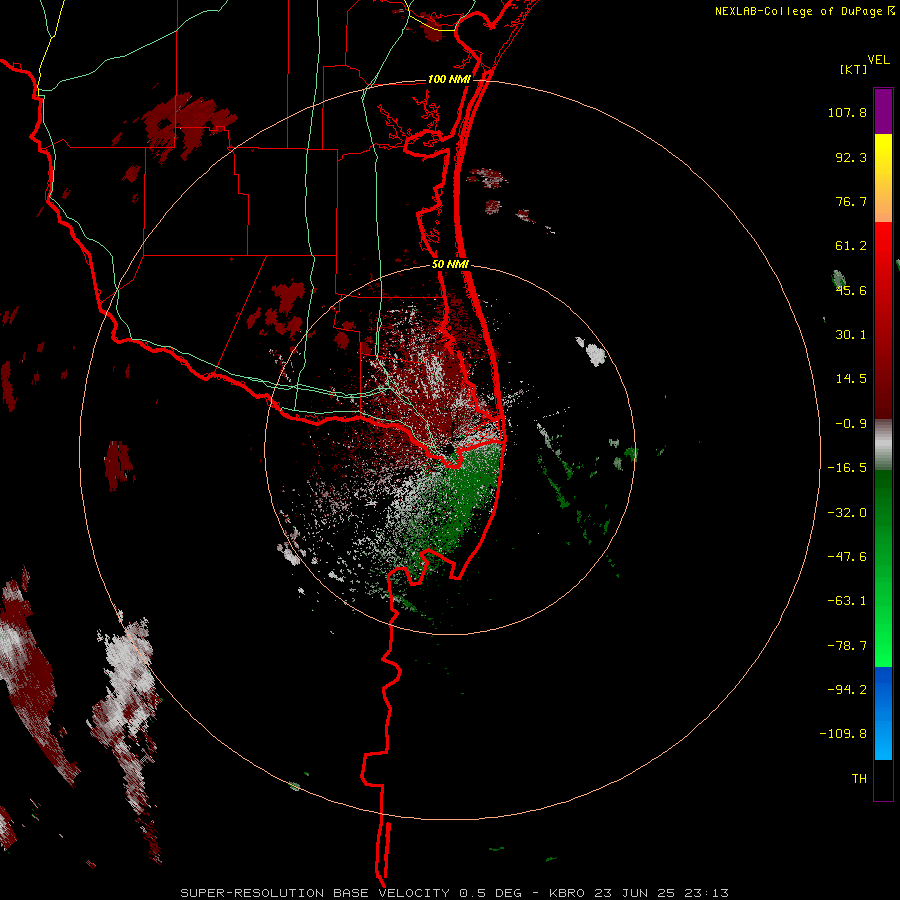This screenshot has width=900, height=900.
Task: Click the 100 NMI range ring label
Action: click(449, 79)
